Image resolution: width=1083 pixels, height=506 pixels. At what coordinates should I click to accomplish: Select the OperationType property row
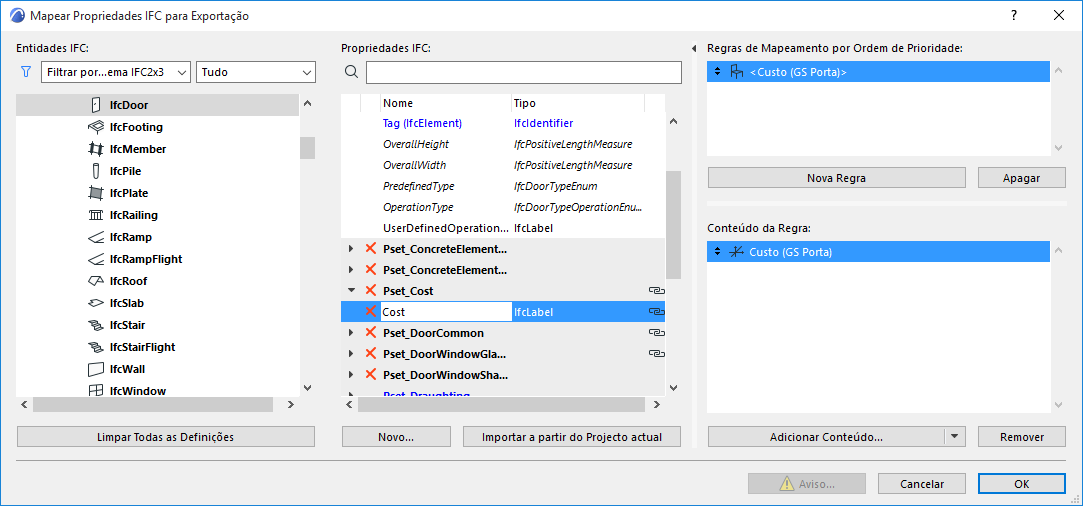tap(503, 207)
